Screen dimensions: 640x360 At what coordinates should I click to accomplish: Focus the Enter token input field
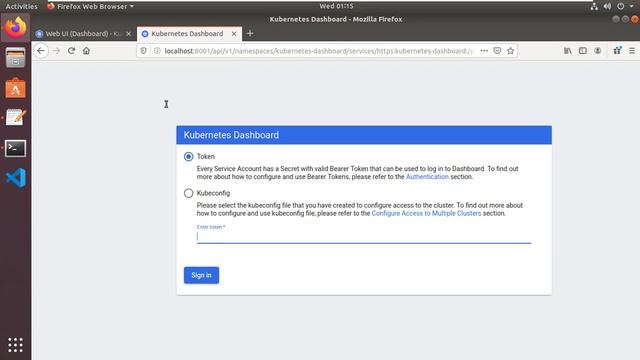[364, 237]
